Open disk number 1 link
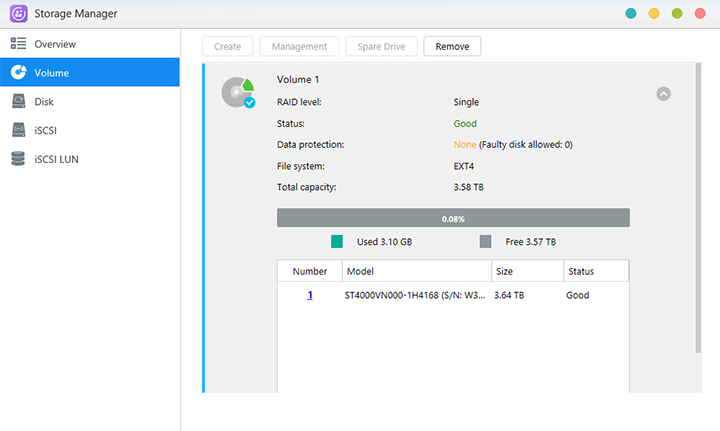This screenshot has width=720, height=431. (310, 296)
